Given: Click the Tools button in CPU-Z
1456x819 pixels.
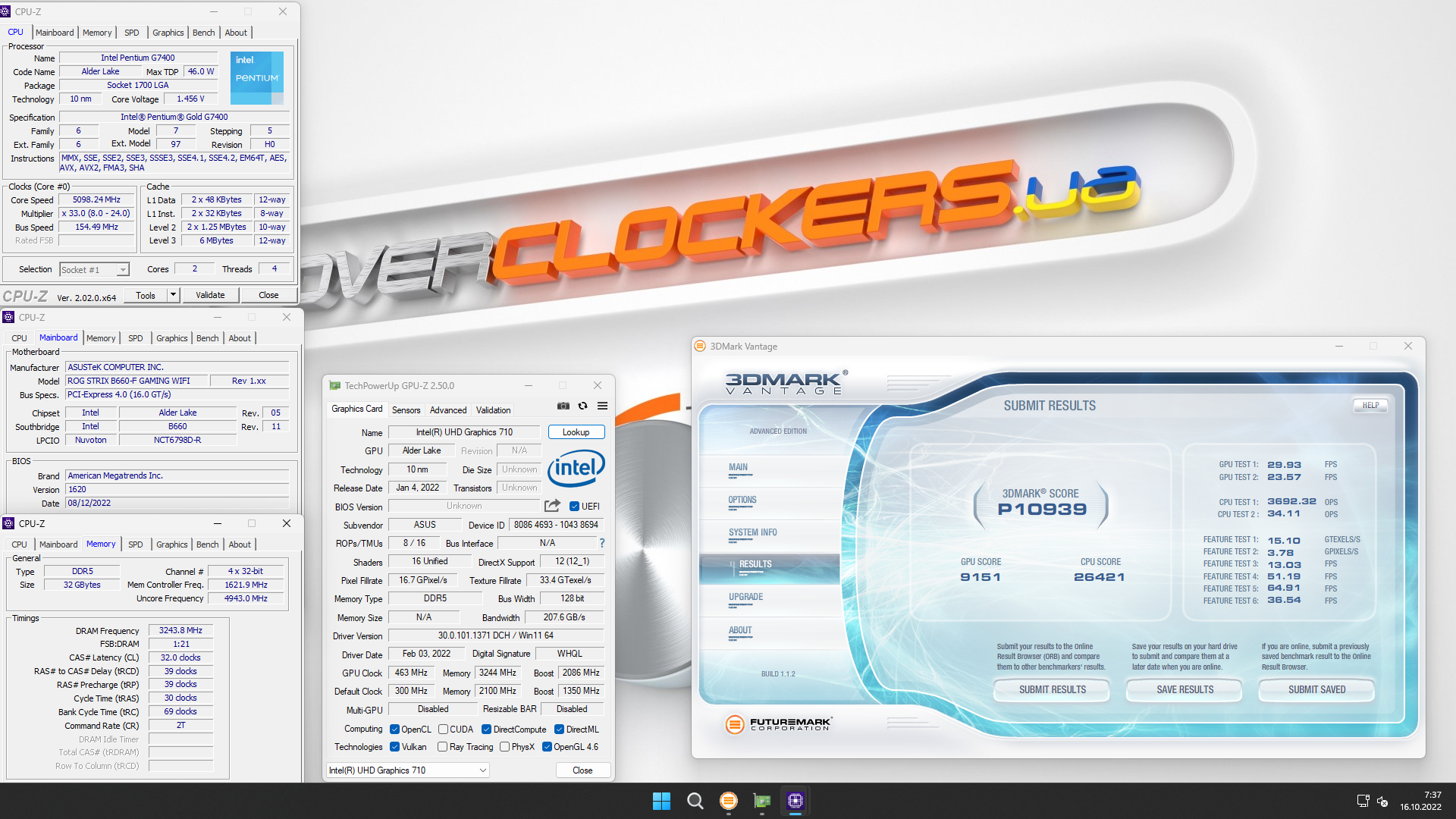Looking at the screenshot, I should point(146,295).
